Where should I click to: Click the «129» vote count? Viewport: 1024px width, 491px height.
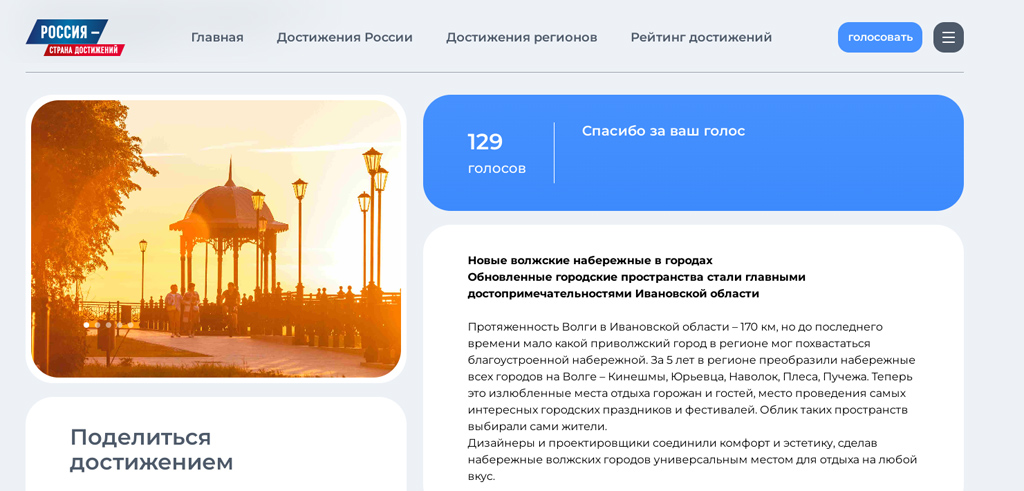(x=485, y=142)
